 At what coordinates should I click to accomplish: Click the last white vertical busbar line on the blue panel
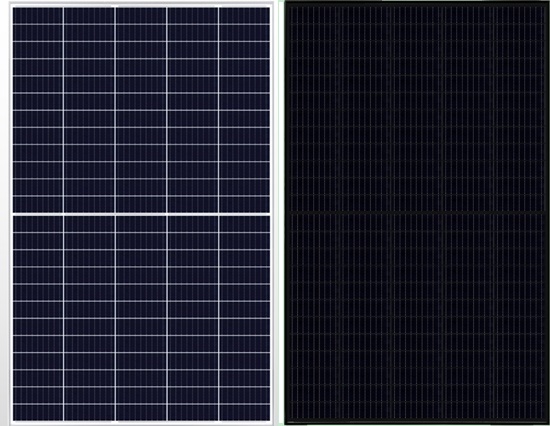pyautogui.click(x=219, y=214)
